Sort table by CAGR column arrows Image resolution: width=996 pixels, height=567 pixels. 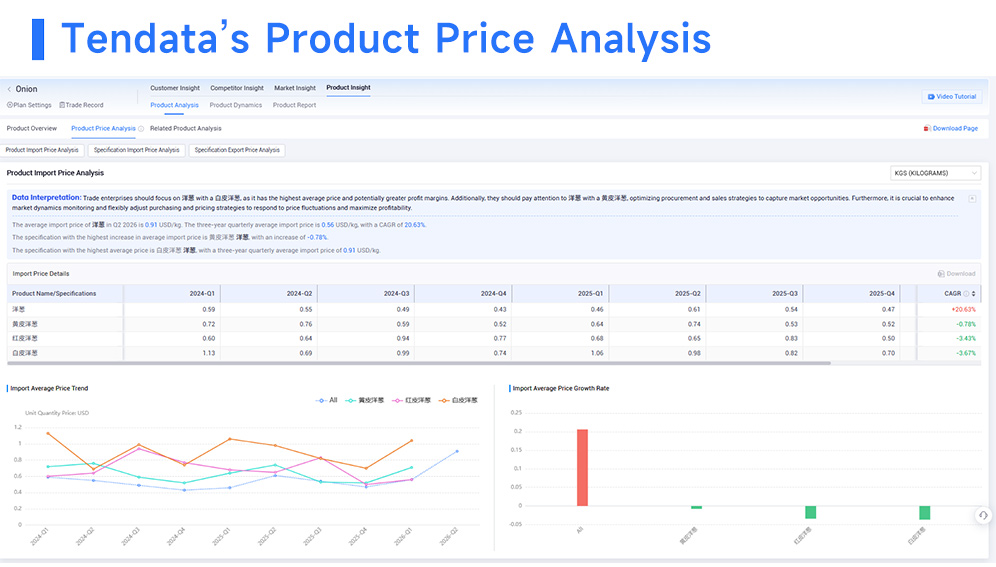[973, 294]
